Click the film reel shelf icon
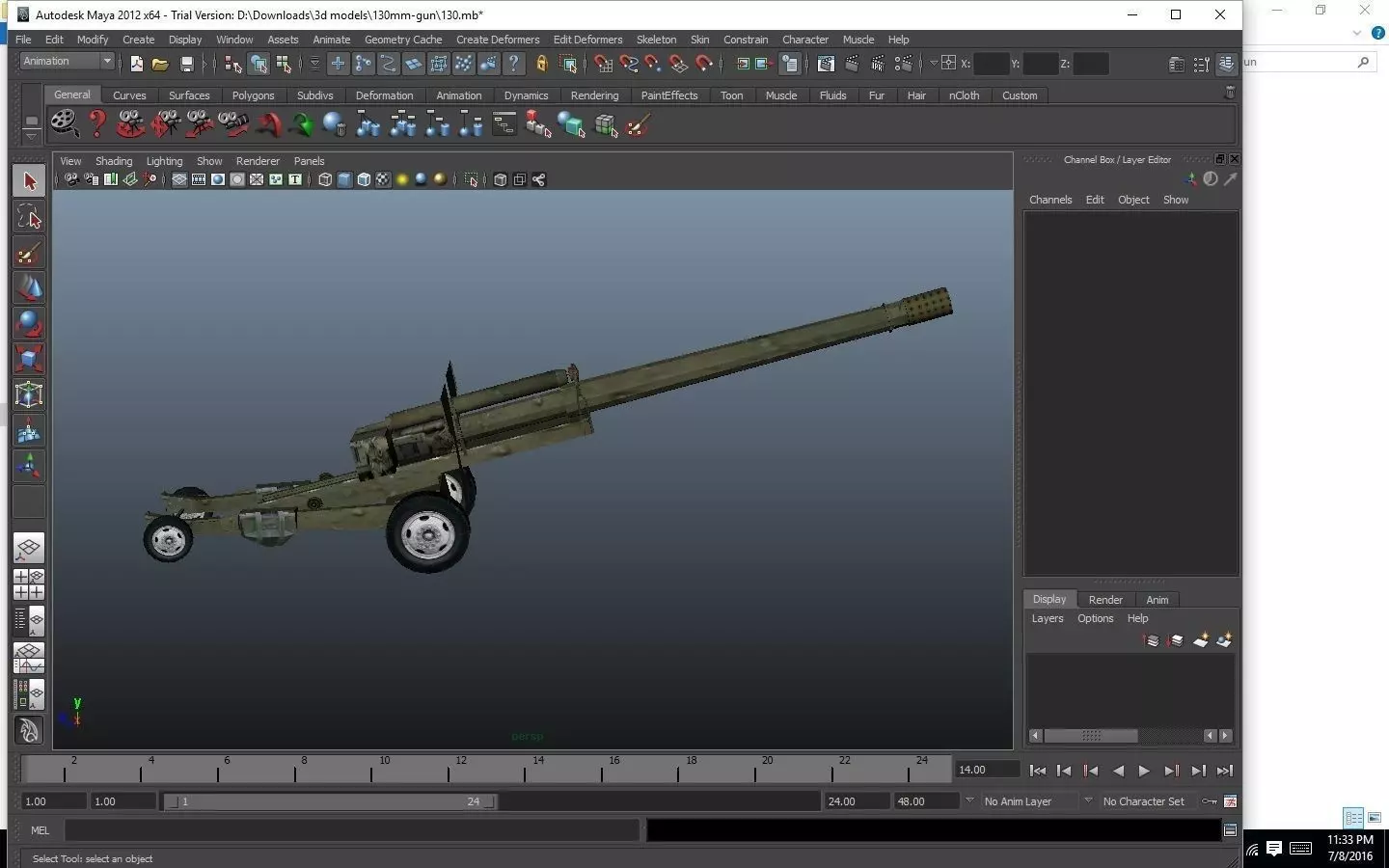Image resolution: width=1389 pixels, height=868 pixels. click(x=64, y=123)
